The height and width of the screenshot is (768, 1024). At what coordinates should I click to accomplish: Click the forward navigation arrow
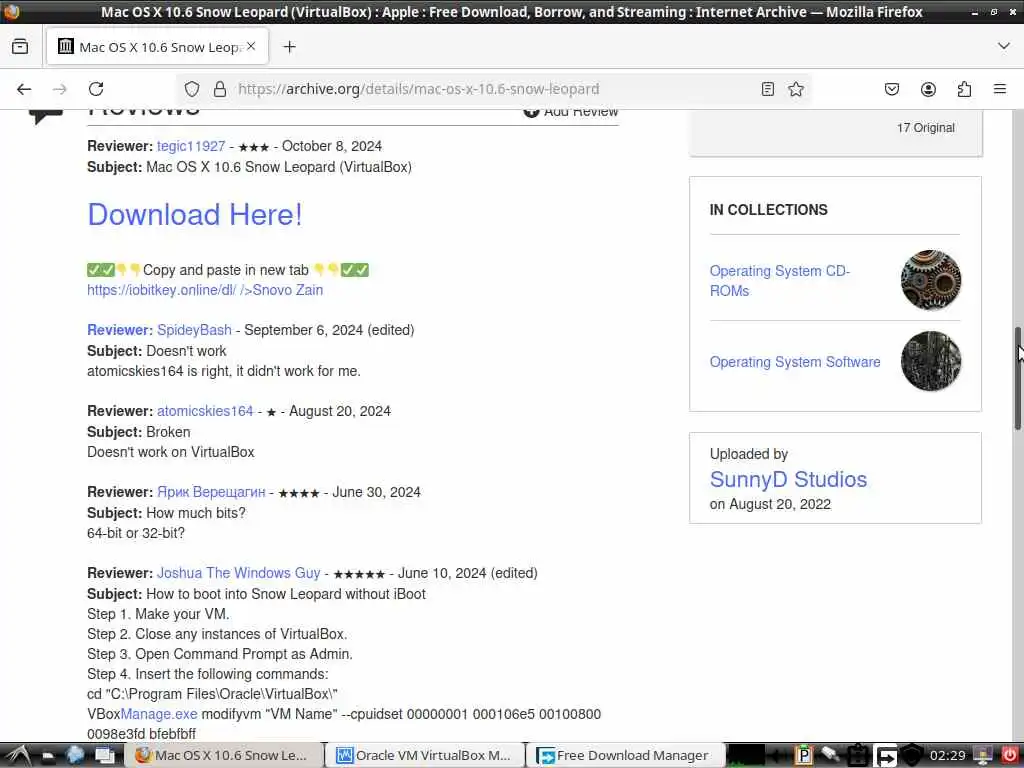tap(59, 89)
